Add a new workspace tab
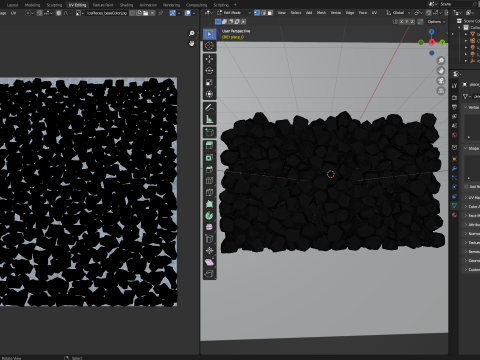The width and height of the screenshot is (480, 360). tap(235, 5)
